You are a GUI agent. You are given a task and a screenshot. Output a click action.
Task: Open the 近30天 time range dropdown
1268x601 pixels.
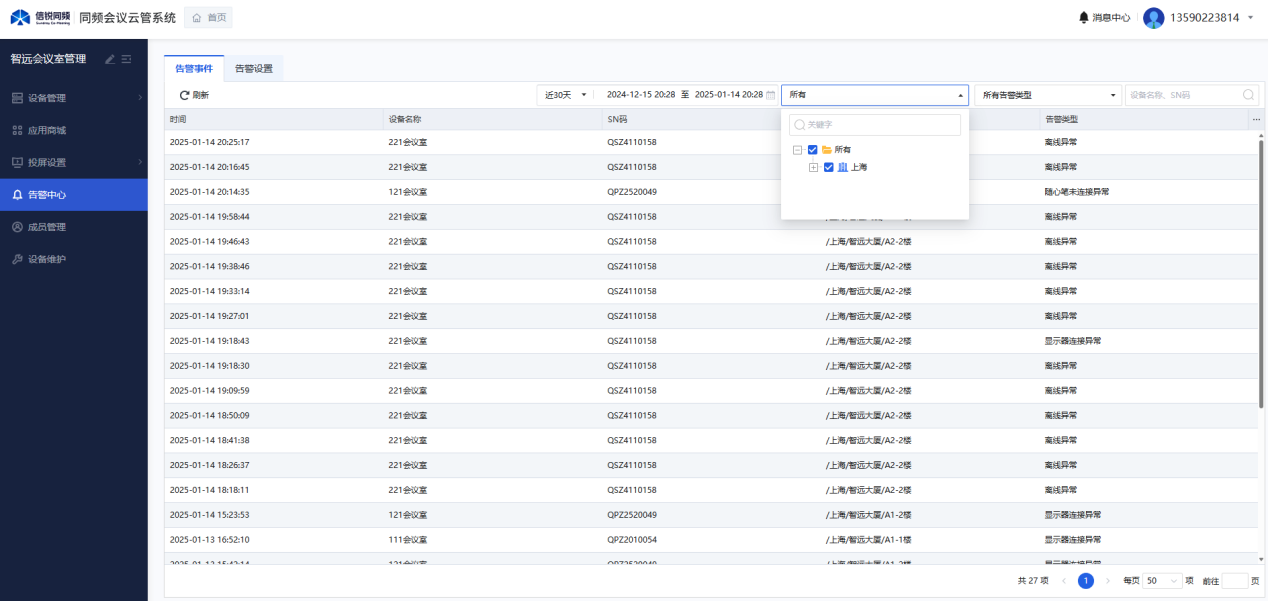point(565,95)
